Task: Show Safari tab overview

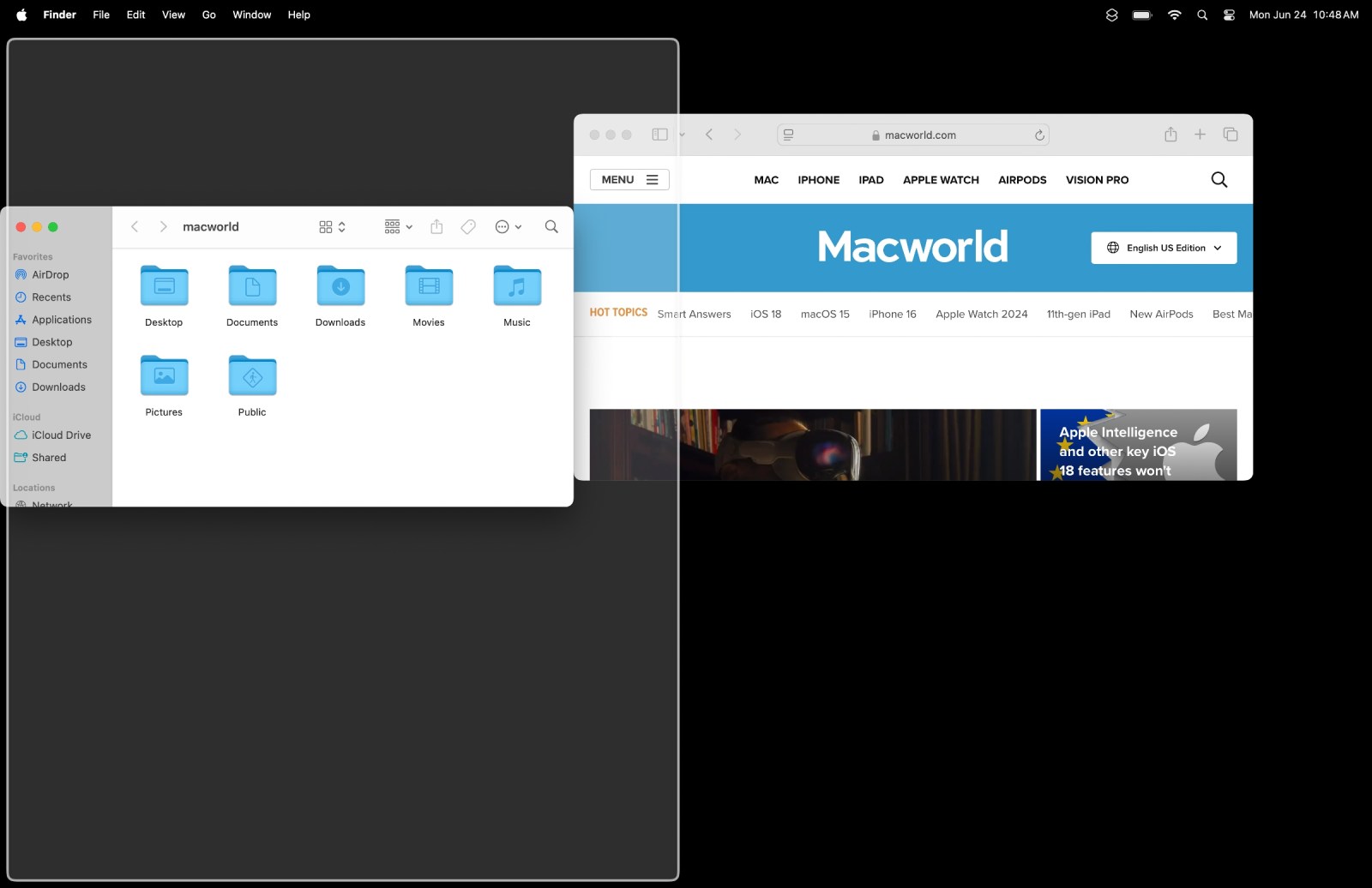Action: (1231, 135)
